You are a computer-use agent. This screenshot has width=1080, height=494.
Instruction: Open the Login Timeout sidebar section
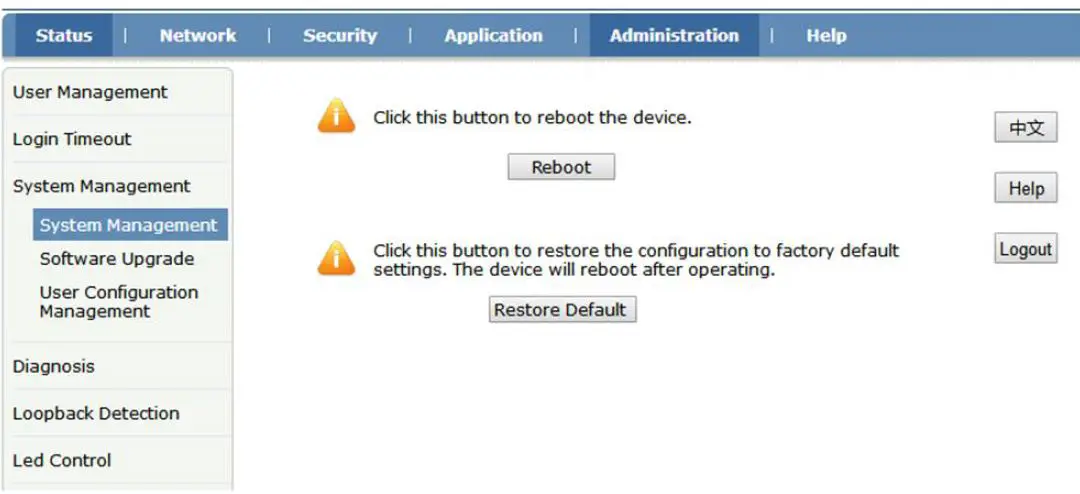point(72,139)
